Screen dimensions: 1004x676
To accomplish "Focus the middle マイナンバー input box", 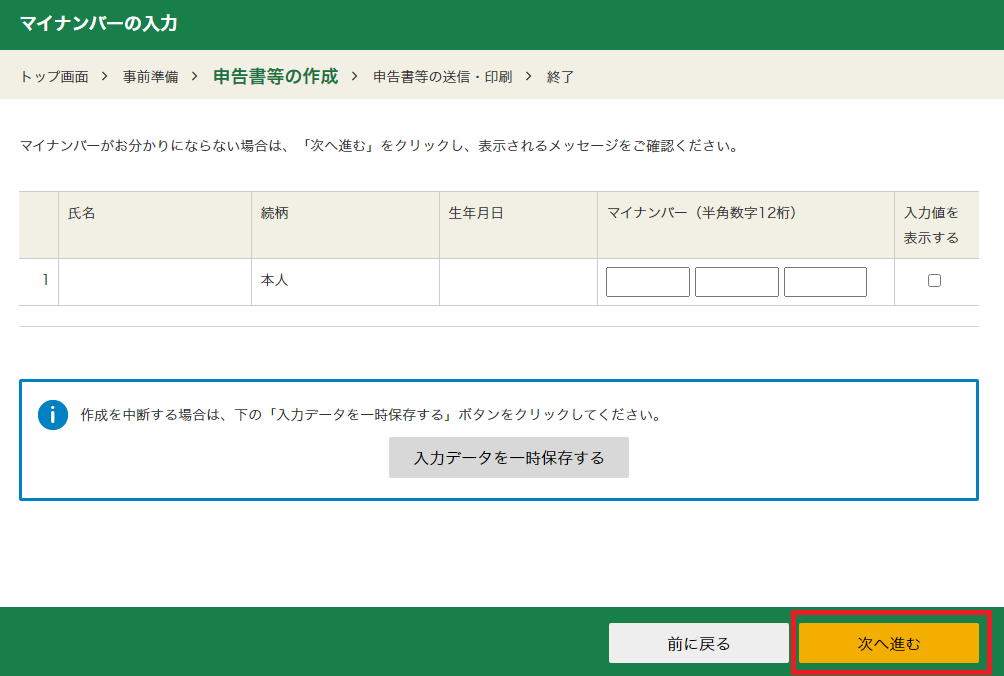I will pyautogui.click(x=736, y=282).
